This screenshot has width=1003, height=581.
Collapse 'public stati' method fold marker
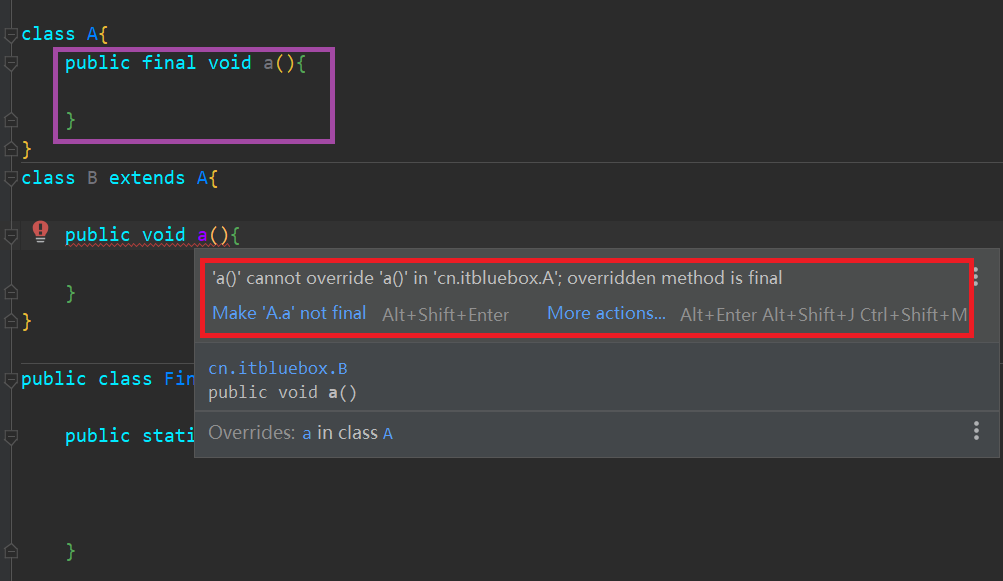pos(11,436)
